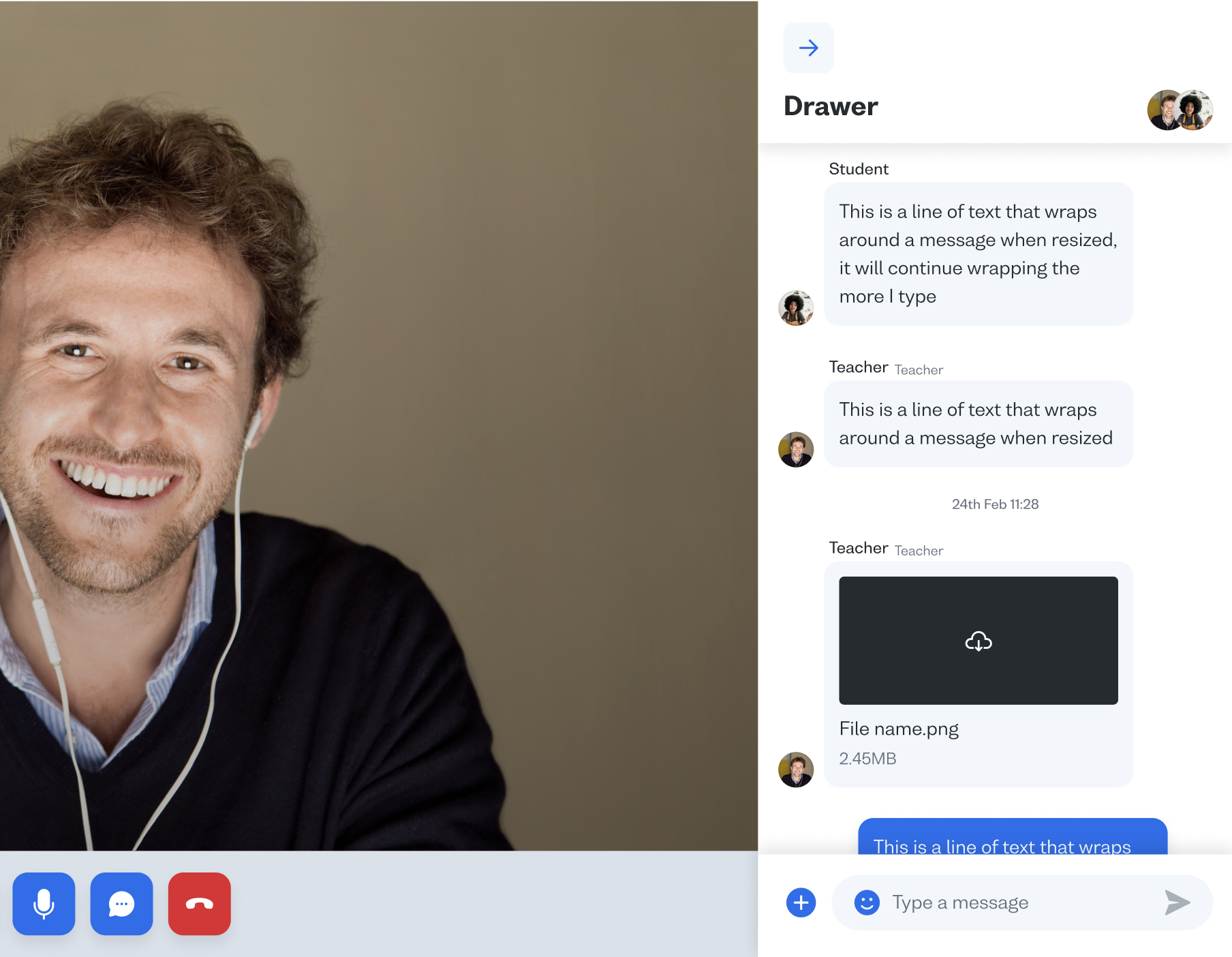Click the Student avatar beside first message

click(x=796, y=308)
